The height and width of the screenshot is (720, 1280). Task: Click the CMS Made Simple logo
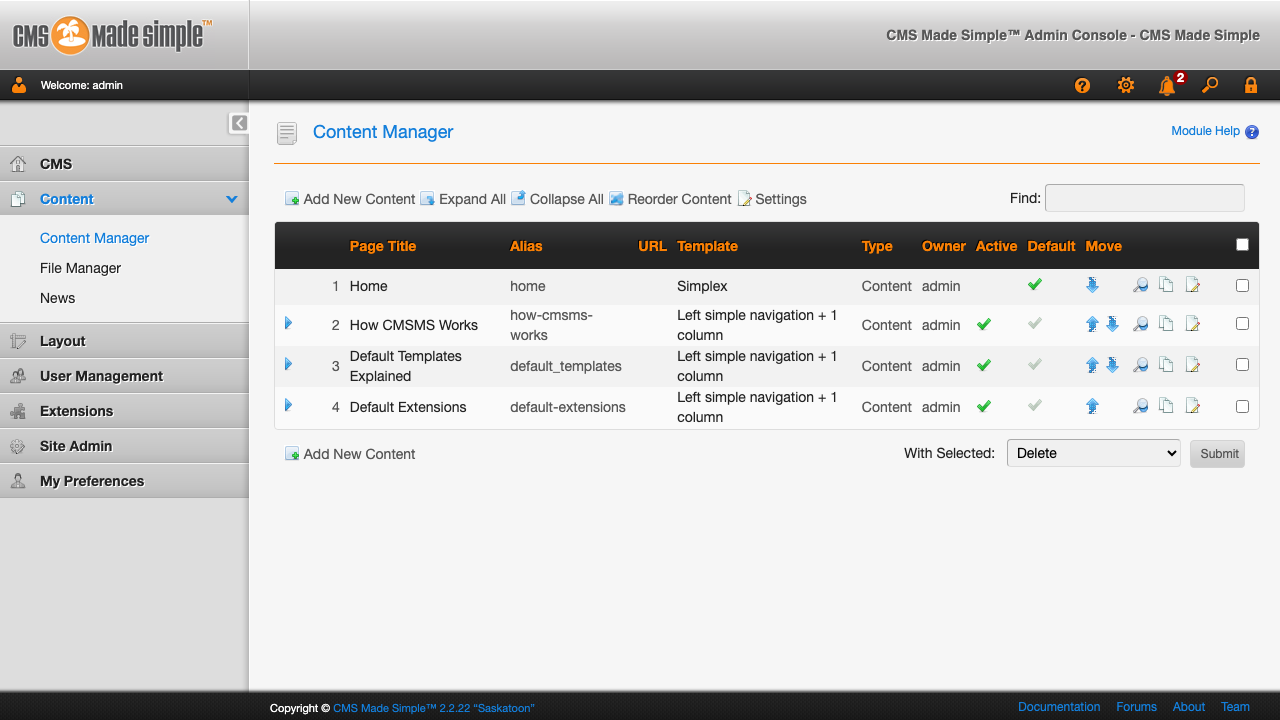pyautogui.click(x=112, y=35)
